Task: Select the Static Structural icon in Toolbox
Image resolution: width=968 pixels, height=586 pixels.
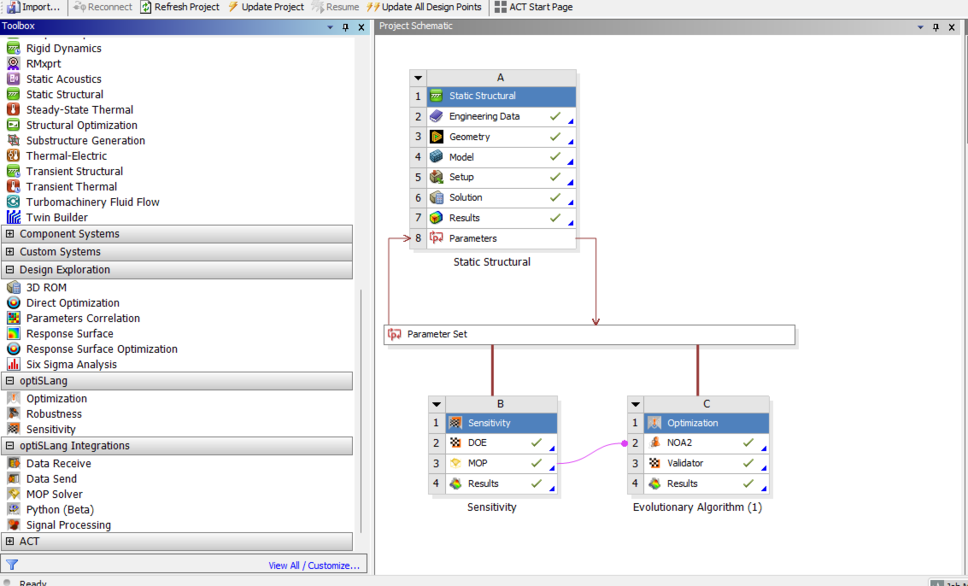Action: pyautogui.click(x=13, y=94)
